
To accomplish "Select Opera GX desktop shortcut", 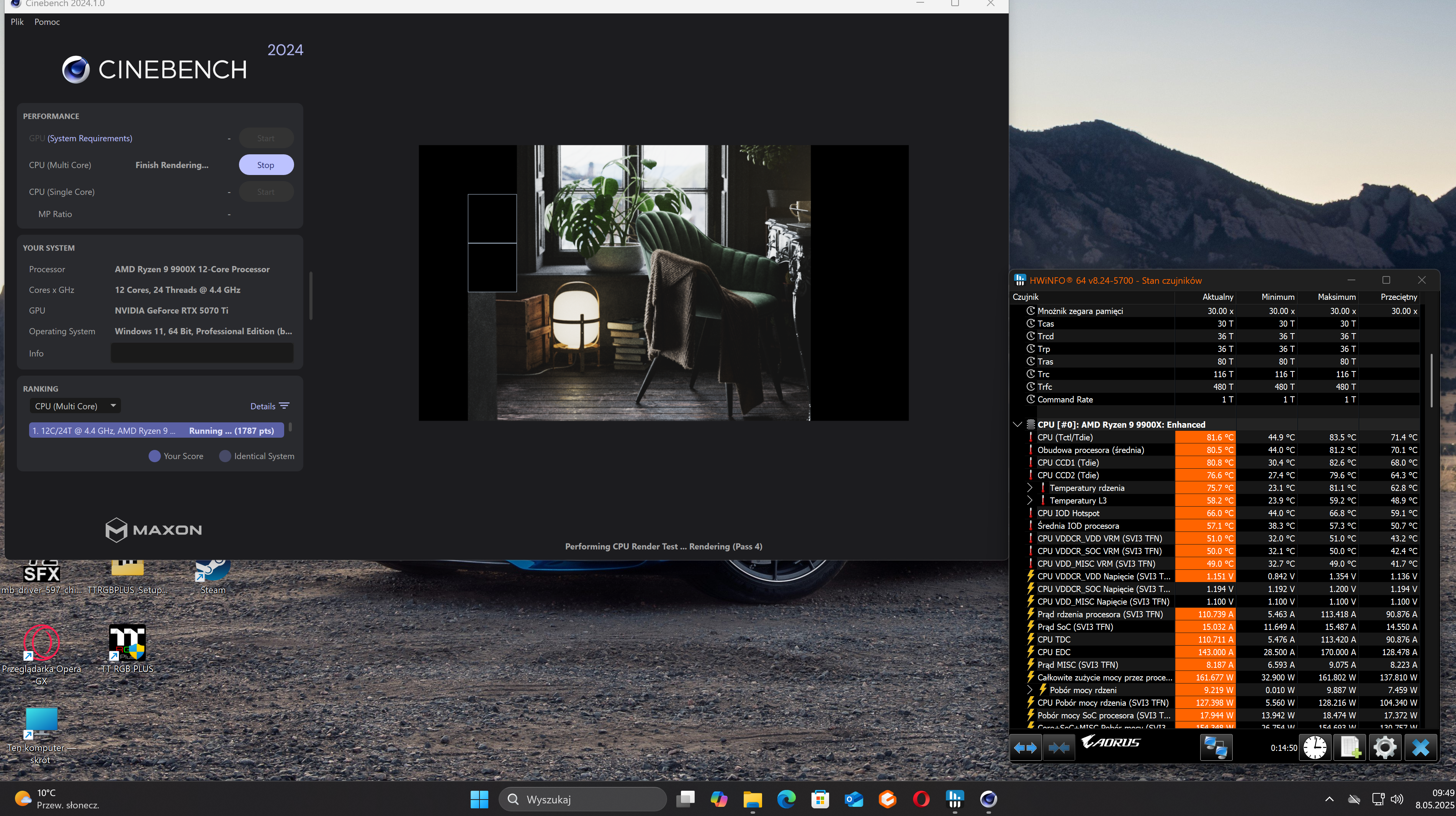I will coord(41,654).
